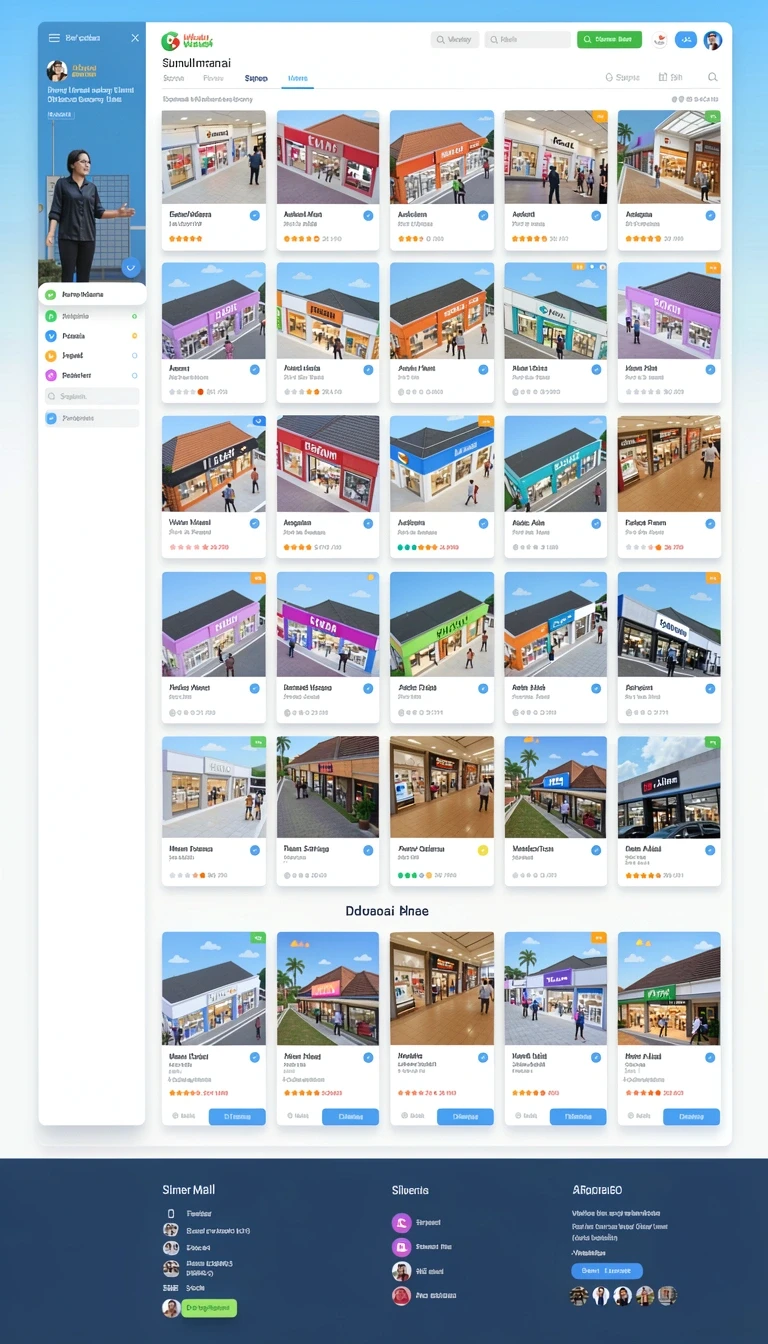The width and height of the screenshot is (768, 1344).
Task: Click the Simer Mall footer heading
Action: click(x=189, y=1190)
